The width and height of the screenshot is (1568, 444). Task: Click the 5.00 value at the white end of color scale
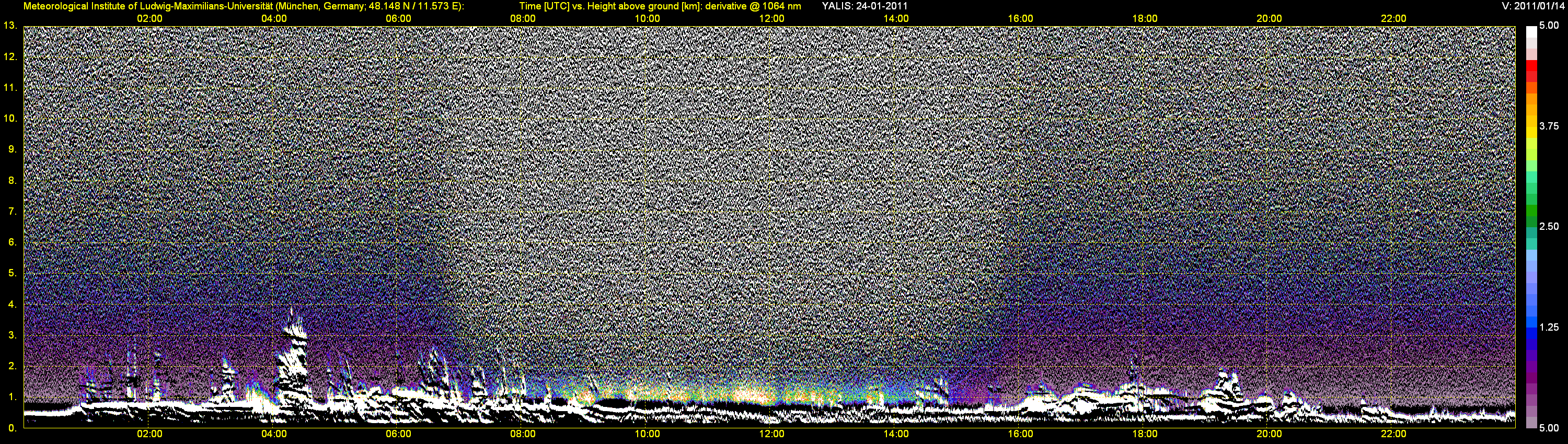[1549, 26]
